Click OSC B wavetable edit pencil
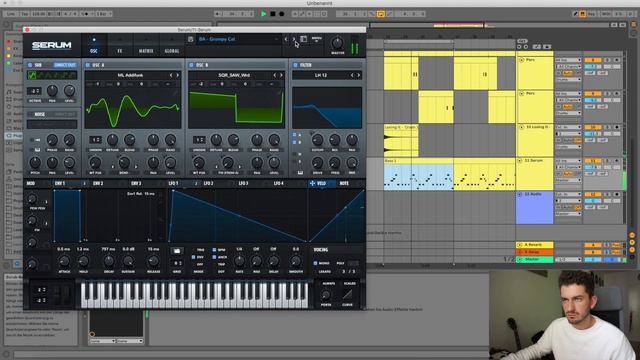 280,92
